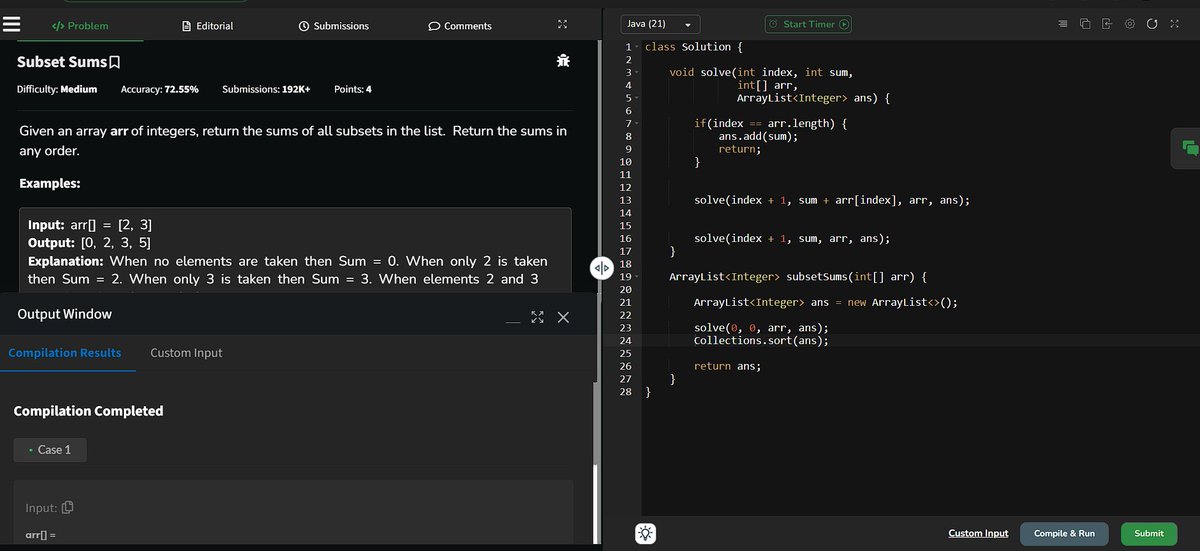Viewport: 1200px width, 551px height.
Task: Collapse fold arrow on line 7
Action: pos(637,123)
